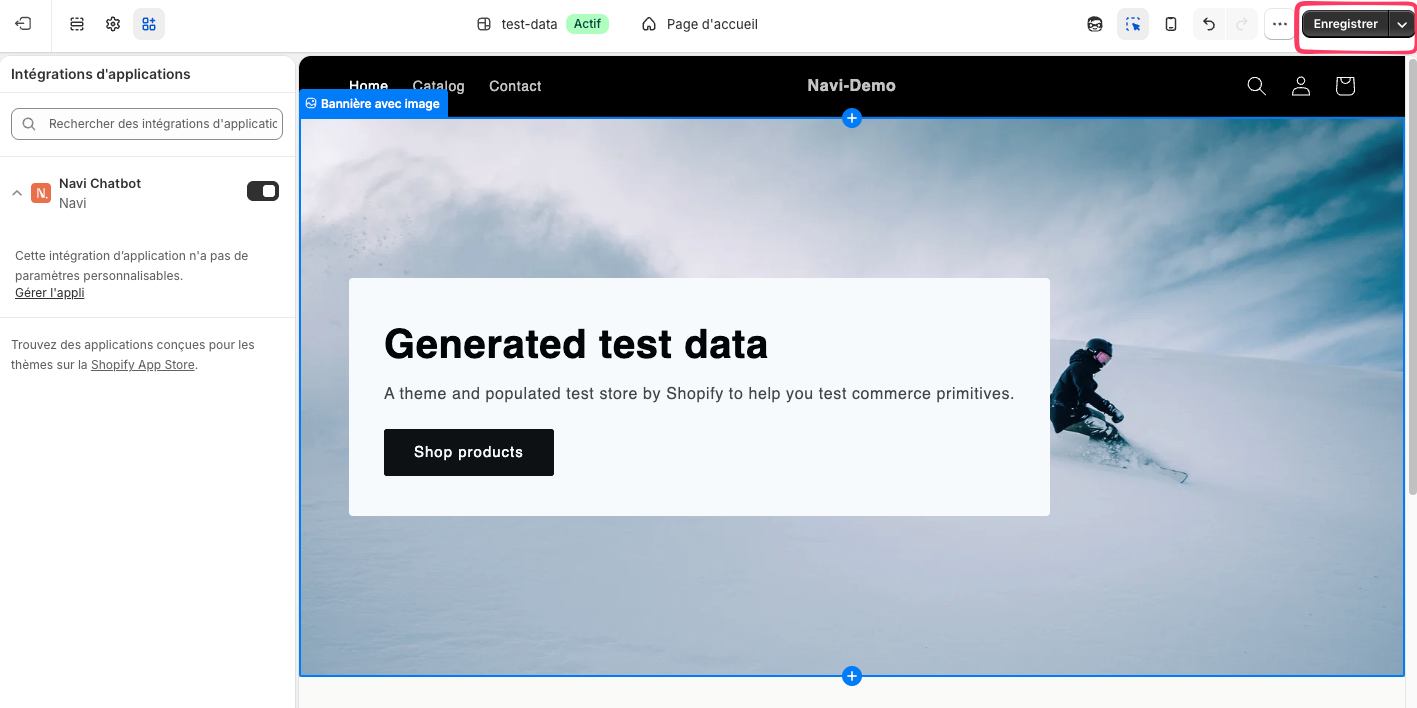Click the banner description text about commerce primitives
The width and height of the screenshot is (1417, 708).
coord(699,394)
